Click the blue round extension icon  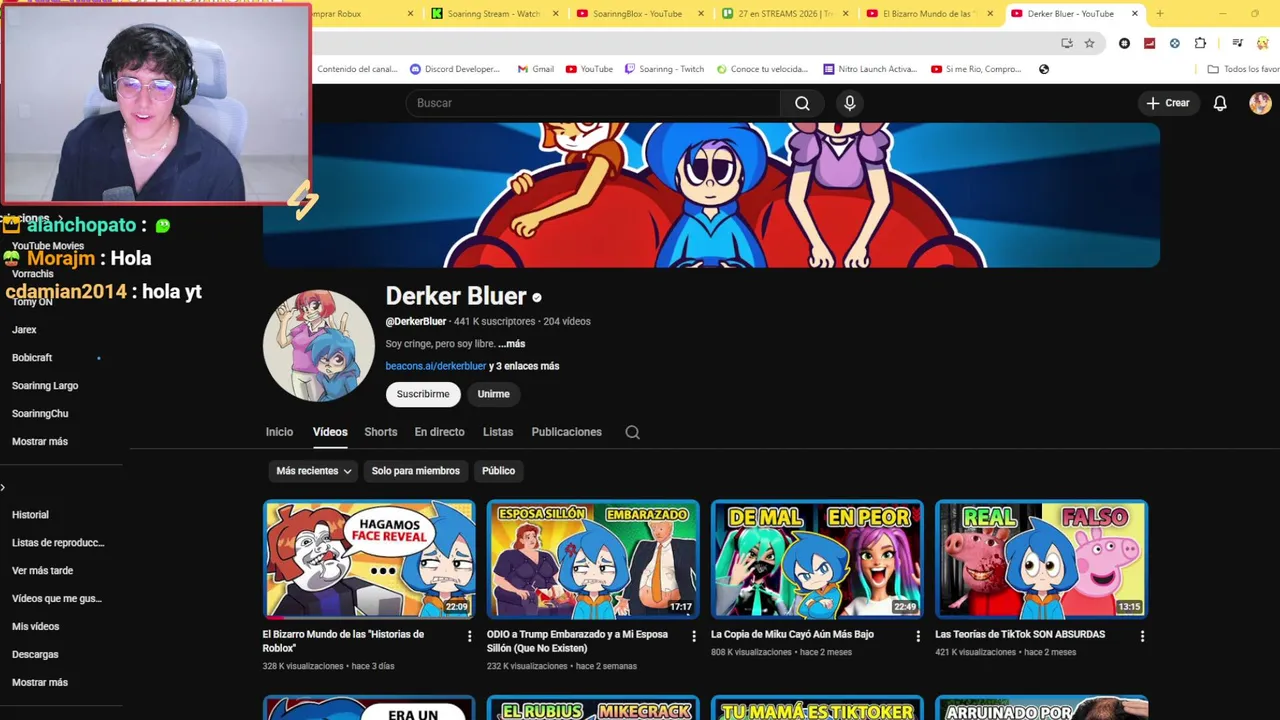pos(1175,43)
